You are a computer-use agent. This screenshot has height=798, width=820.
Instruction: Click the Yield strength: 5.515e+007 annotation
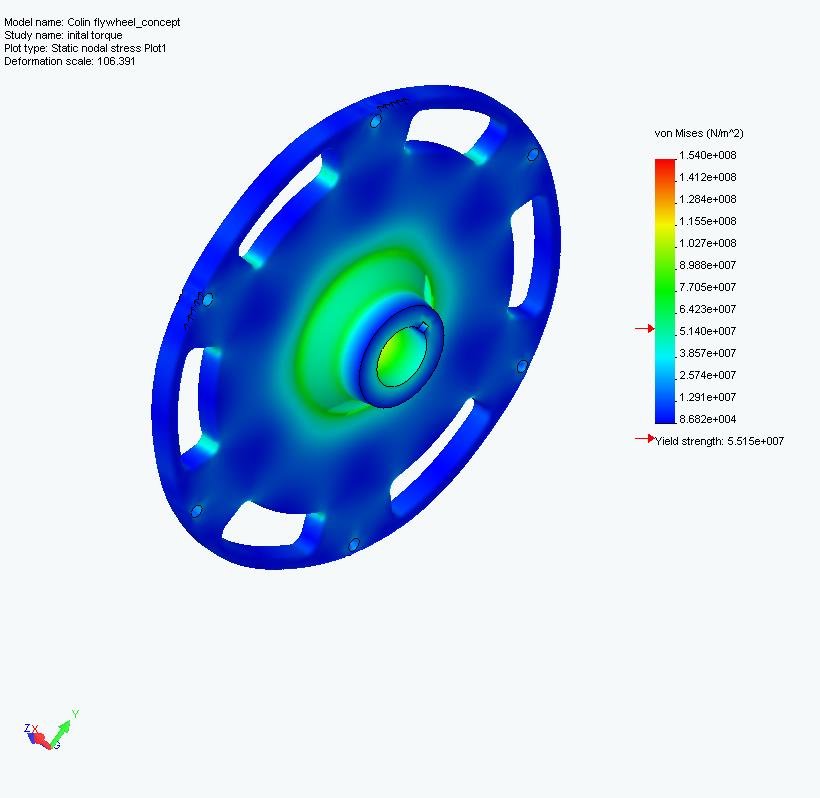pyautogui.click(x=718, y=440)
